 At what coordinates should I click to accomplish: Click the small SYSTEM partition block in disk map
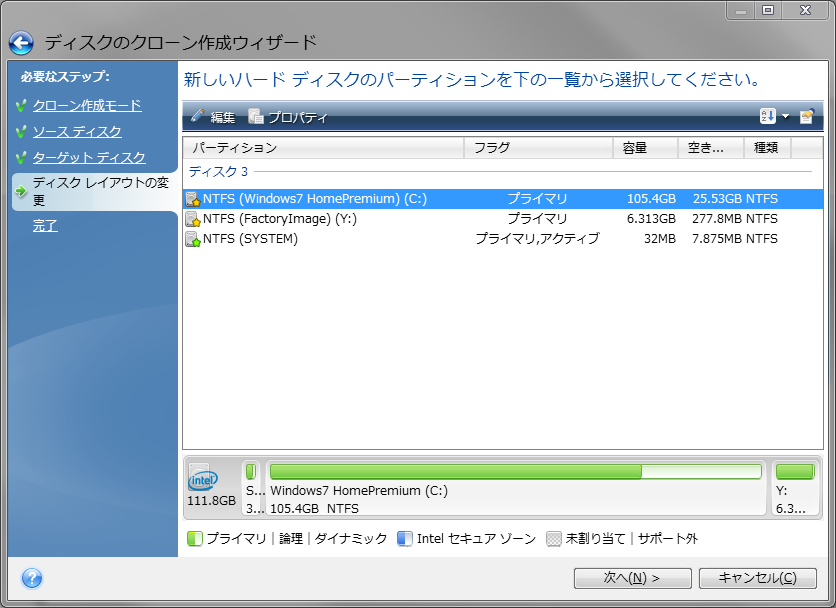pyautogui.click(x=252, y=488)
